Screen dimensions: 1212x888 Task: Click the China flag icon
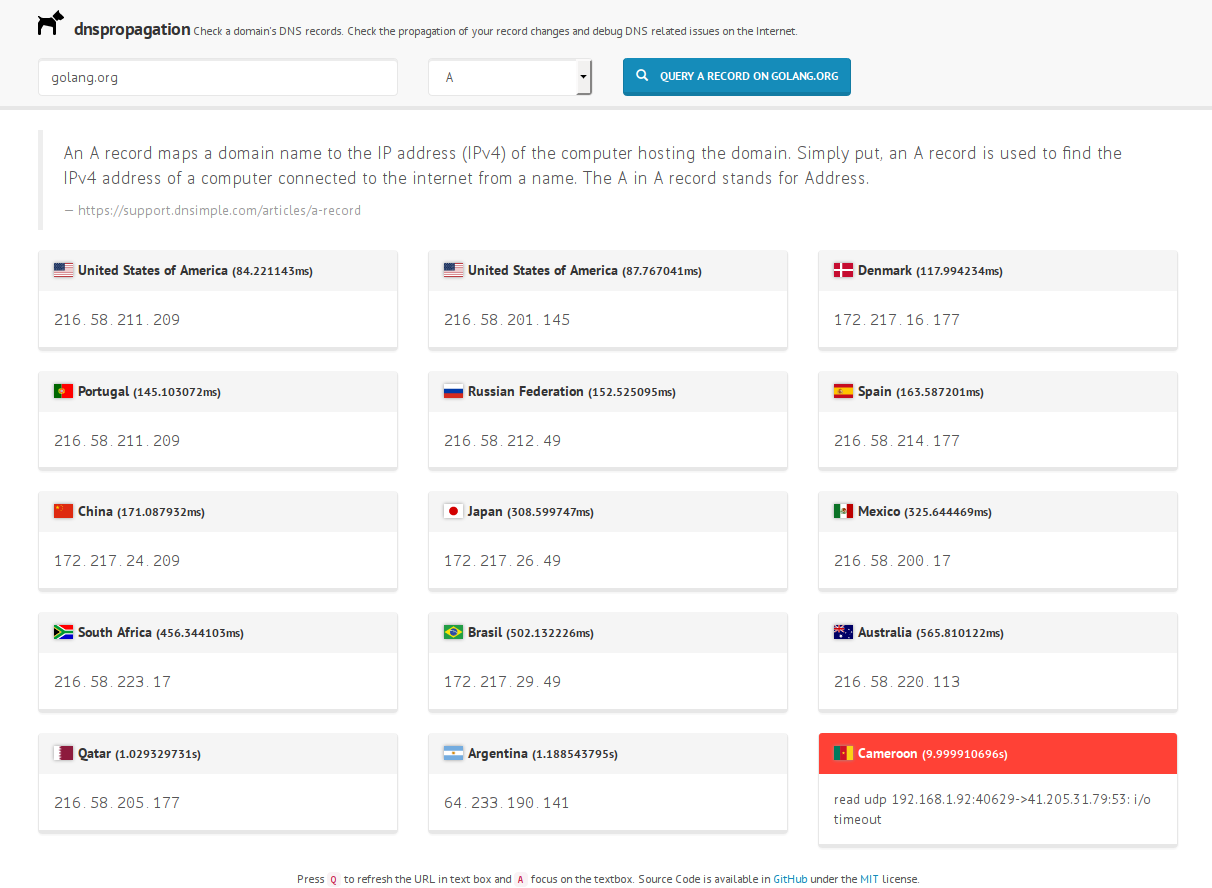tap(63, 511)
